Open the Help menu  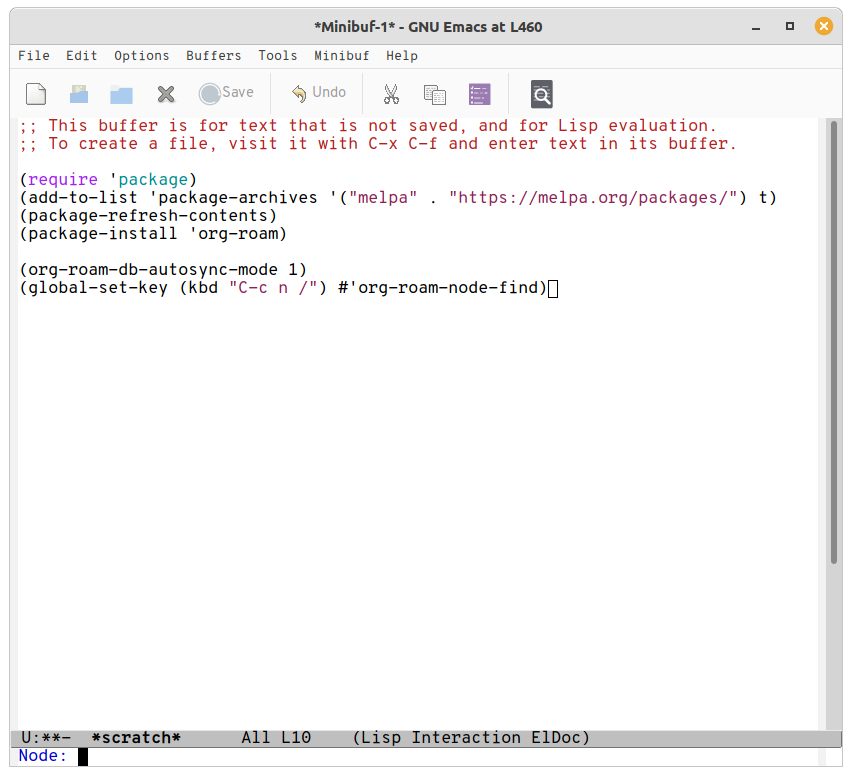[402, 55]
